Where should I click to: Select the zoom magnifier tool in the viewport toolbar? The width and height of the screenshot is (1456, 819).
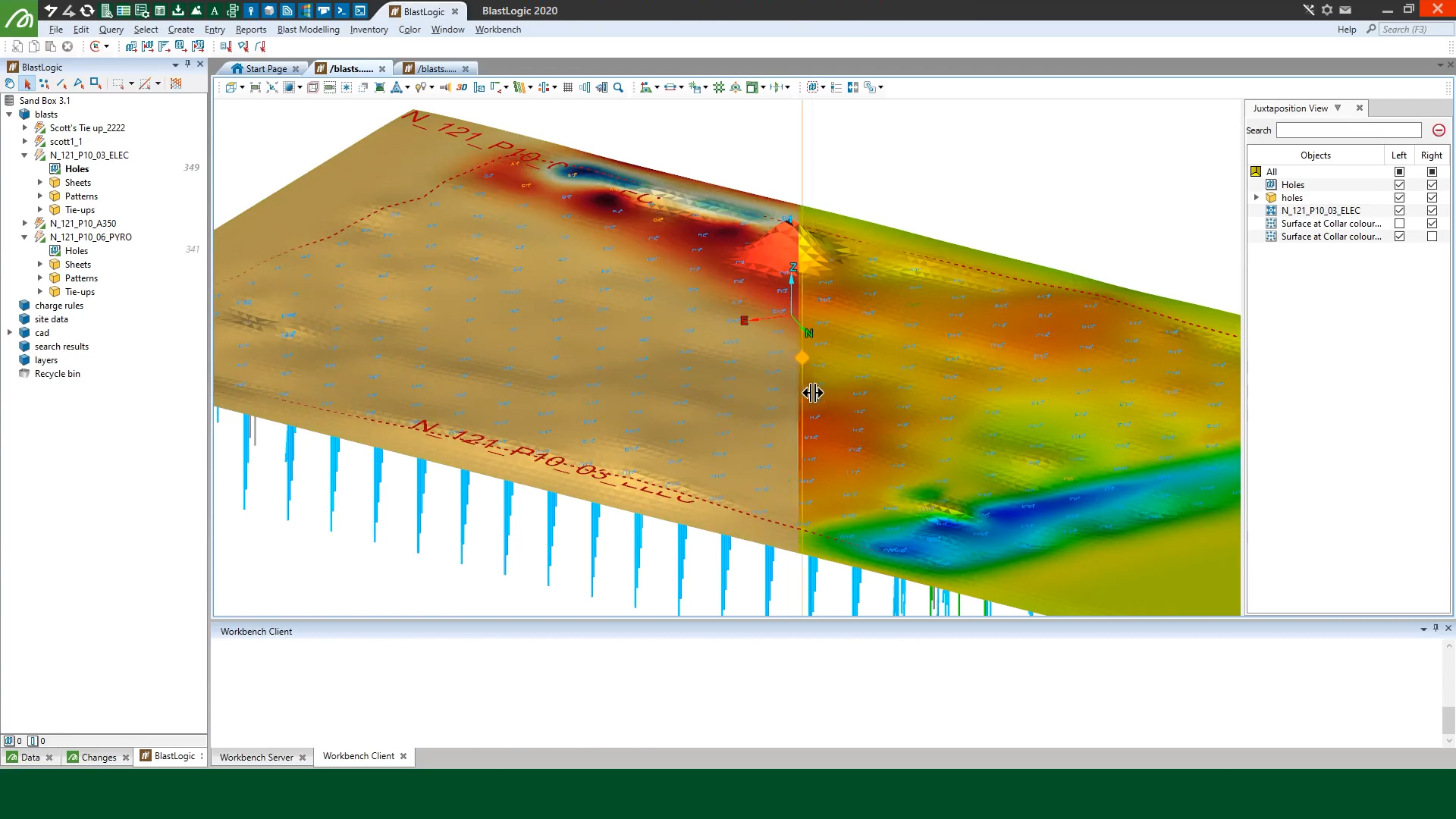point(617,88)
